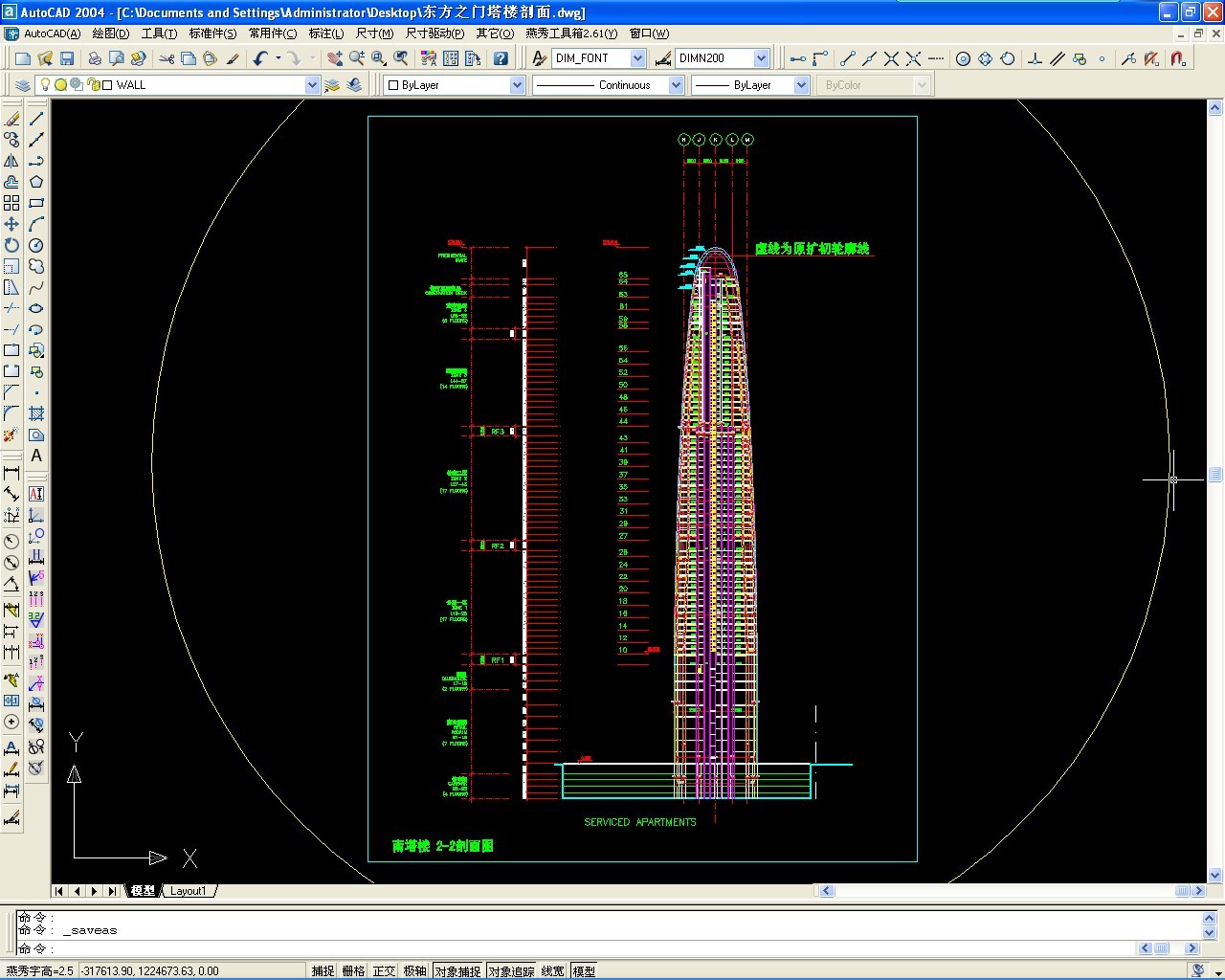Click the Snap to Center icon
This screenshot has width=1225, height=980.
[x=963, y=58]
